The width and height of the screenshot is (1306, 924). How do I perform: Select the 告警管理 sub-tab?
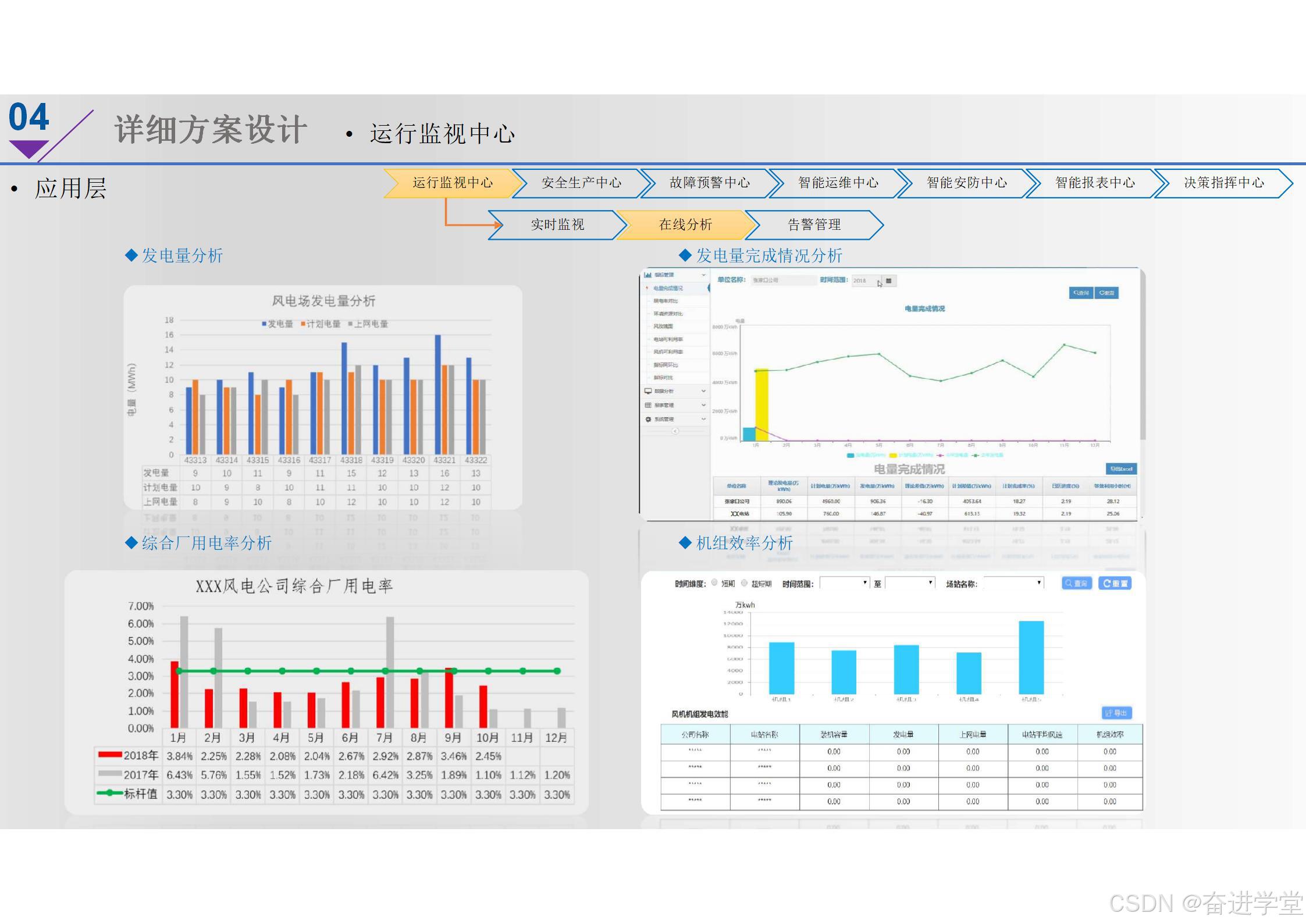813,225
